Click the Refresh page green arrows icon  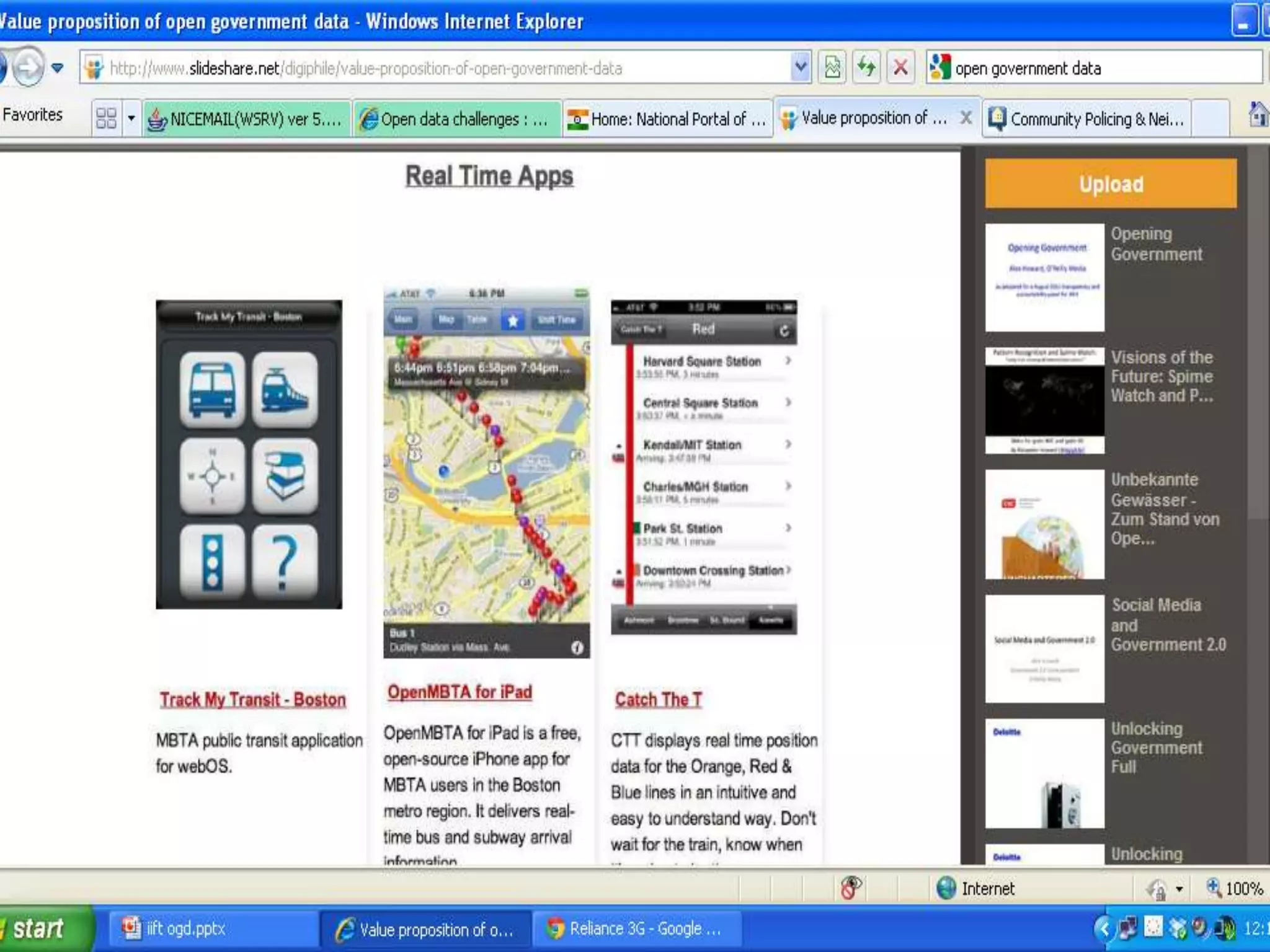(x=866, y=67)
